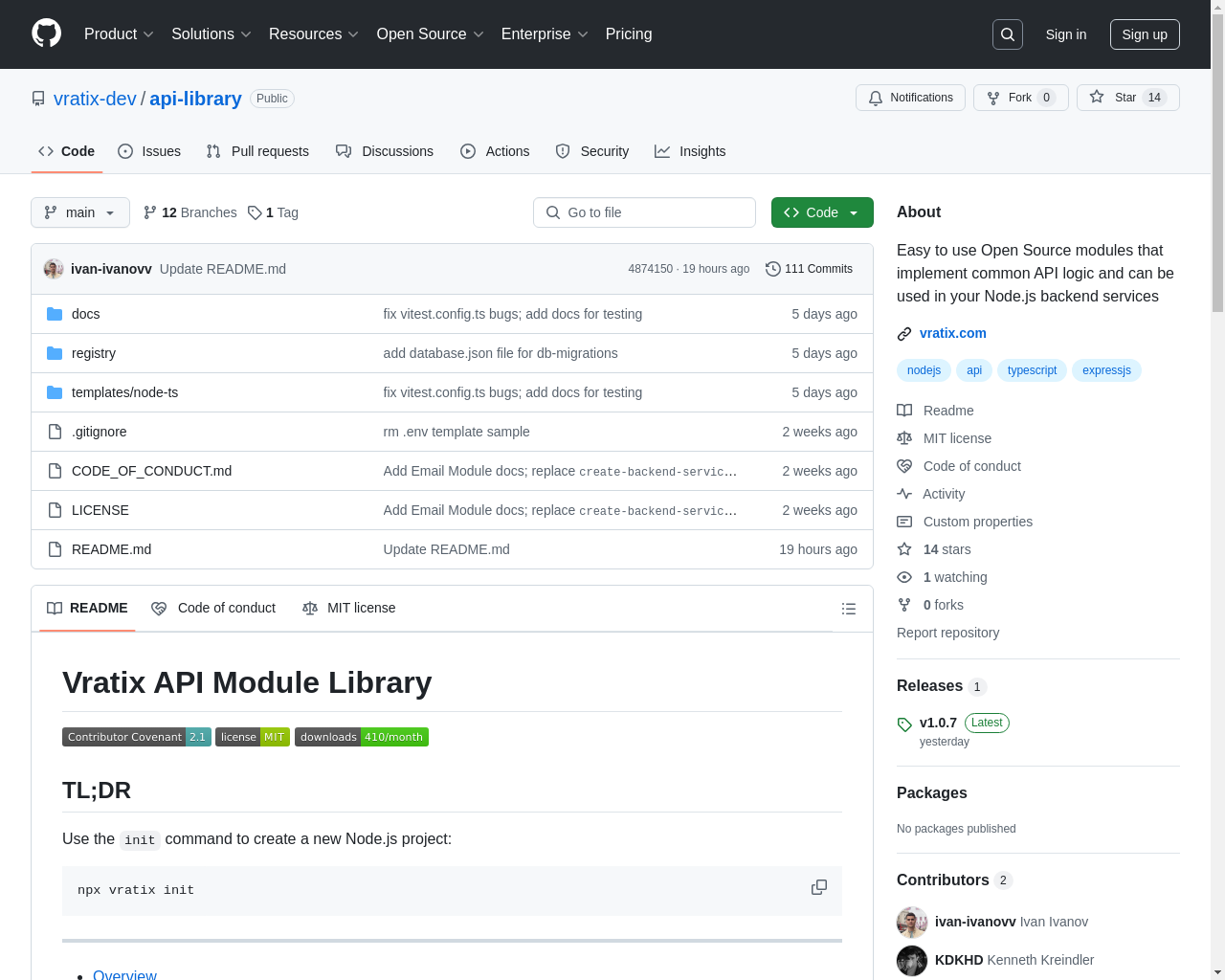Screen dimensions: 1225x980
Task: Expand the Open Source menu
Action: click(431, 34)
